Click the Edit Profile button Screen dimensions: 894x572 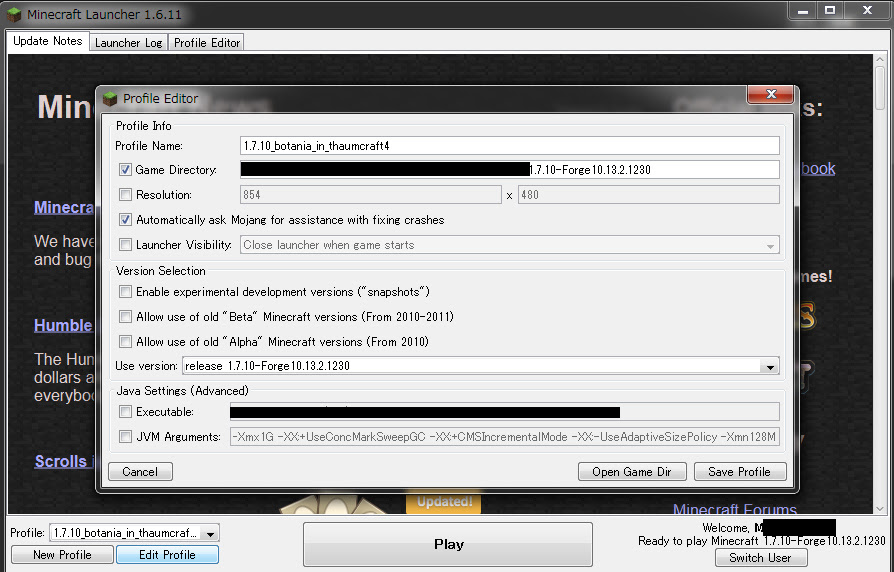point(168,555)
